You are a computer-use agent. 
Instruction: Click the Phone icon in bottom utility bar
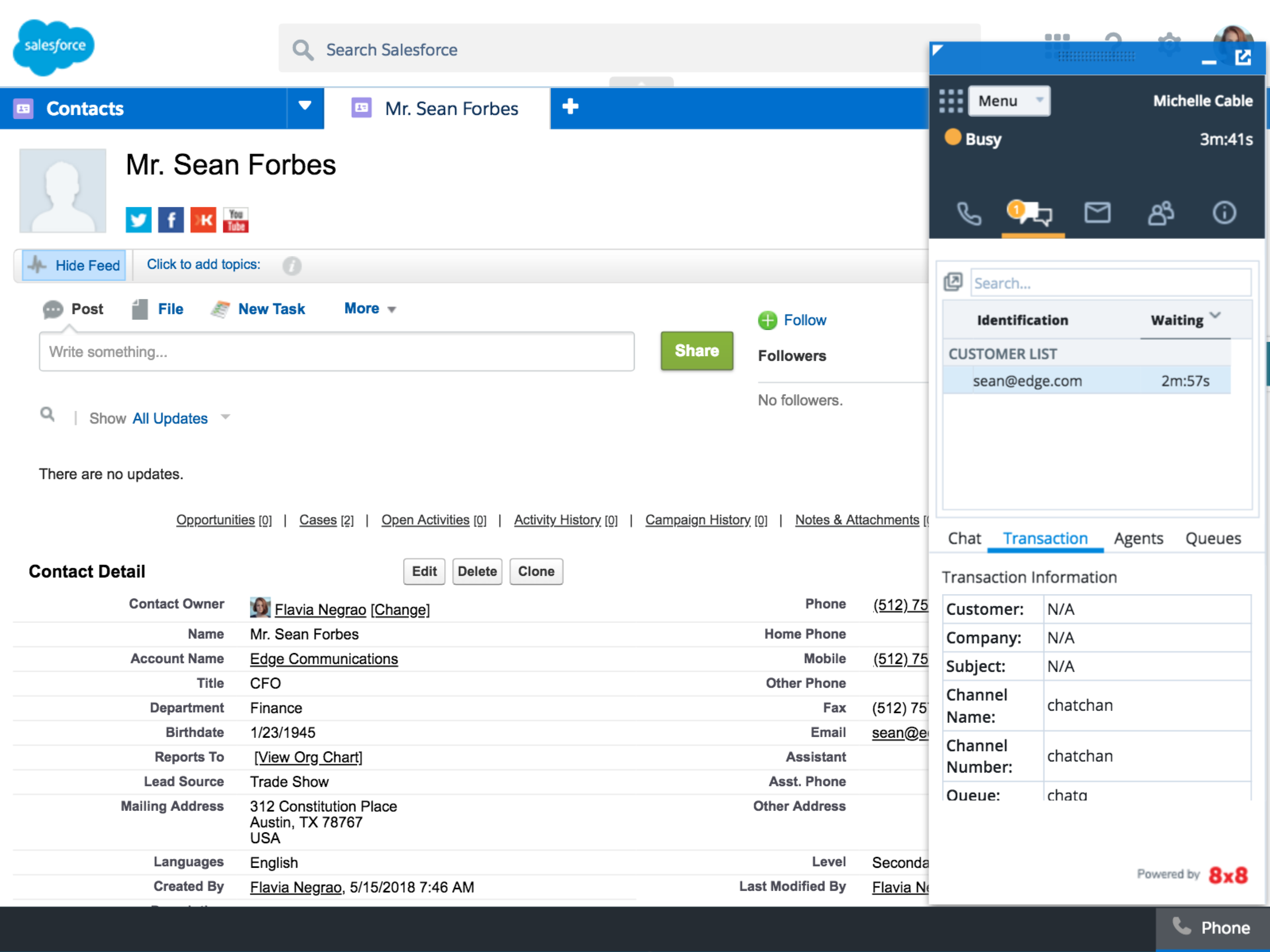(x=1181, y=925)
